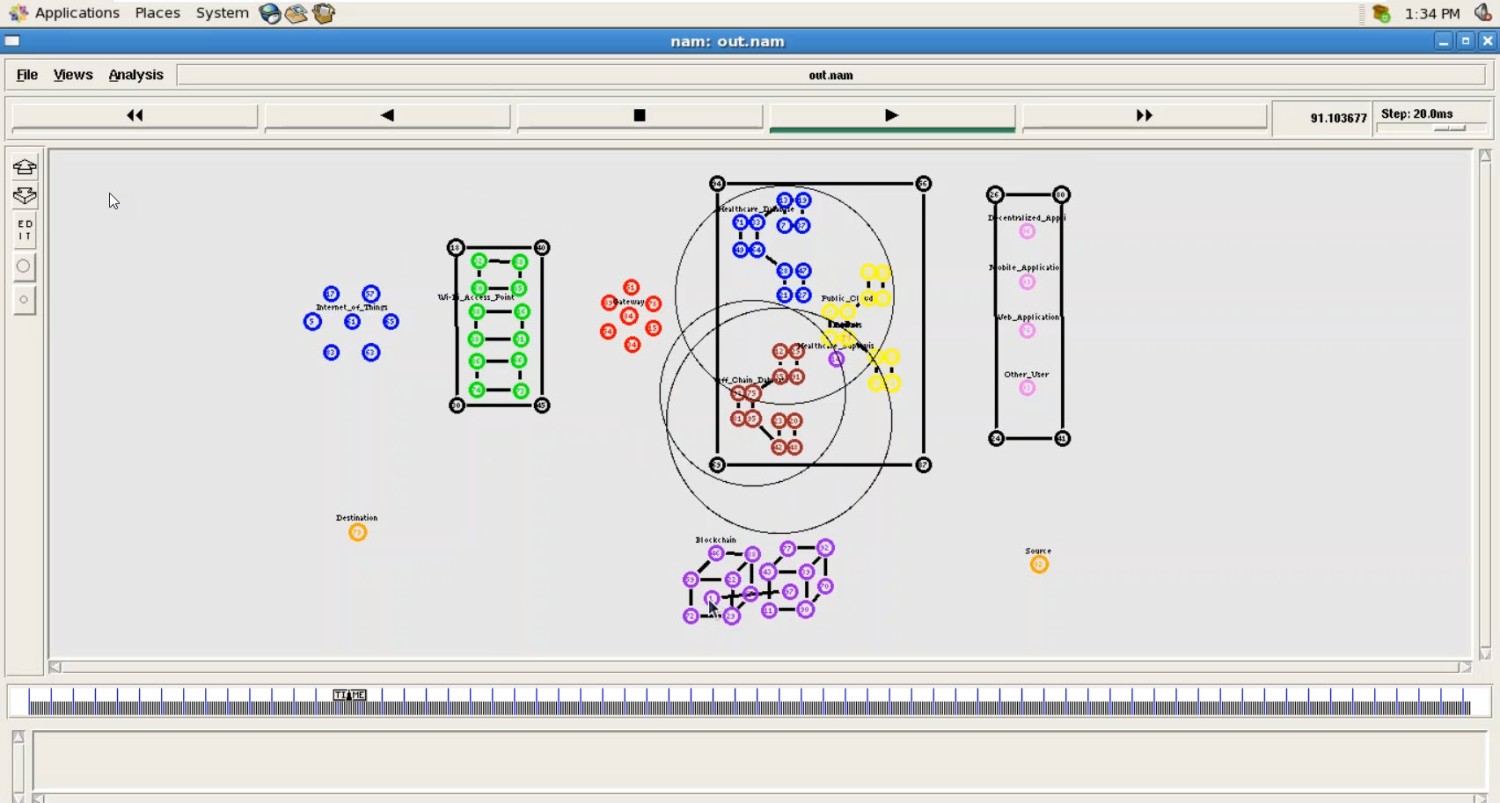
Task: Expand the Analysis menu
Action: (136, 75)
